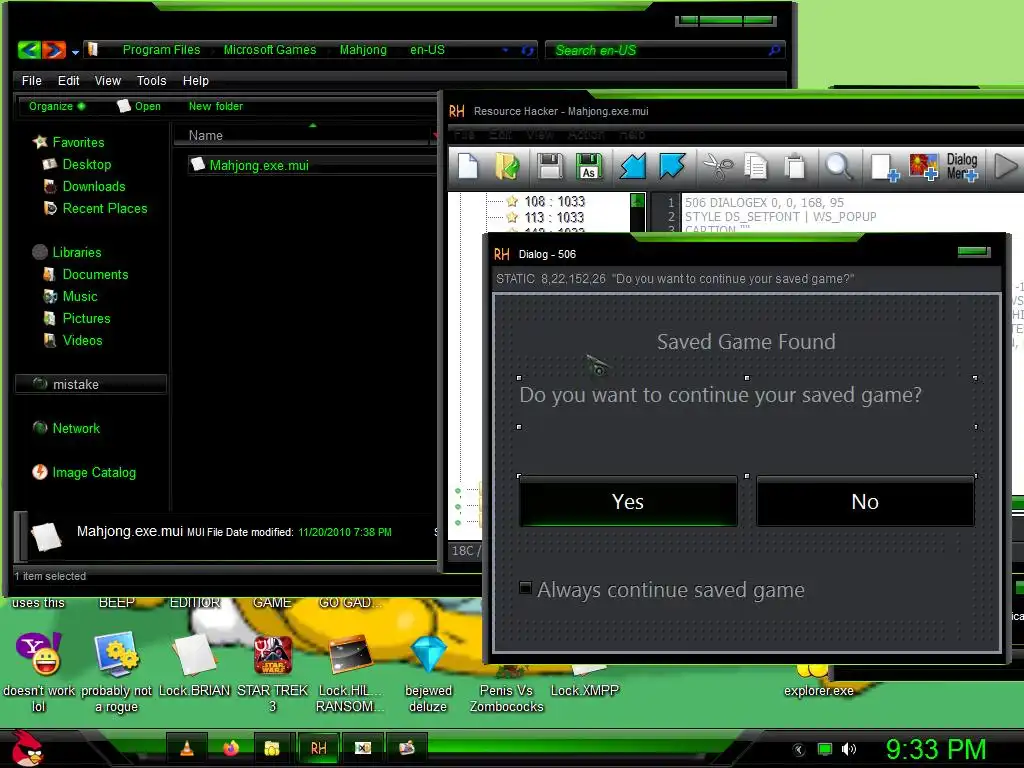The width and height of the screenshot is (1024, 768).
Task: Click the Add image resource icon
Action: pyautogui.click(x=923, y=168)
